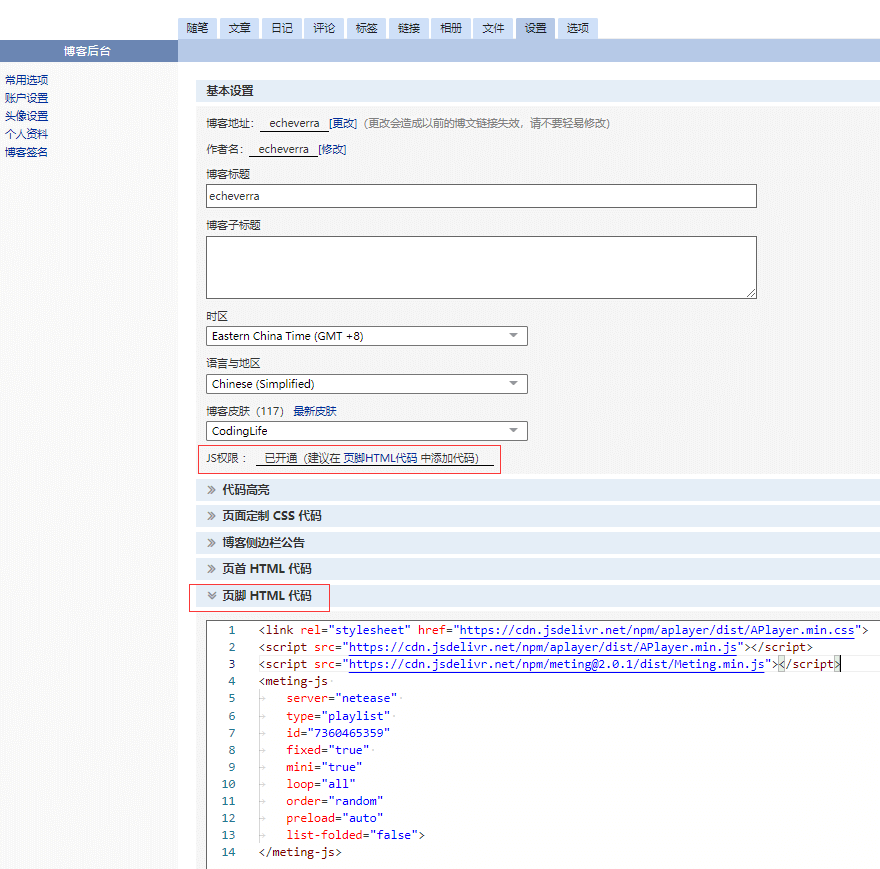
Task: Open 博客签名 sidebar link
Action: pyautogui.click(x=26, y=152)
